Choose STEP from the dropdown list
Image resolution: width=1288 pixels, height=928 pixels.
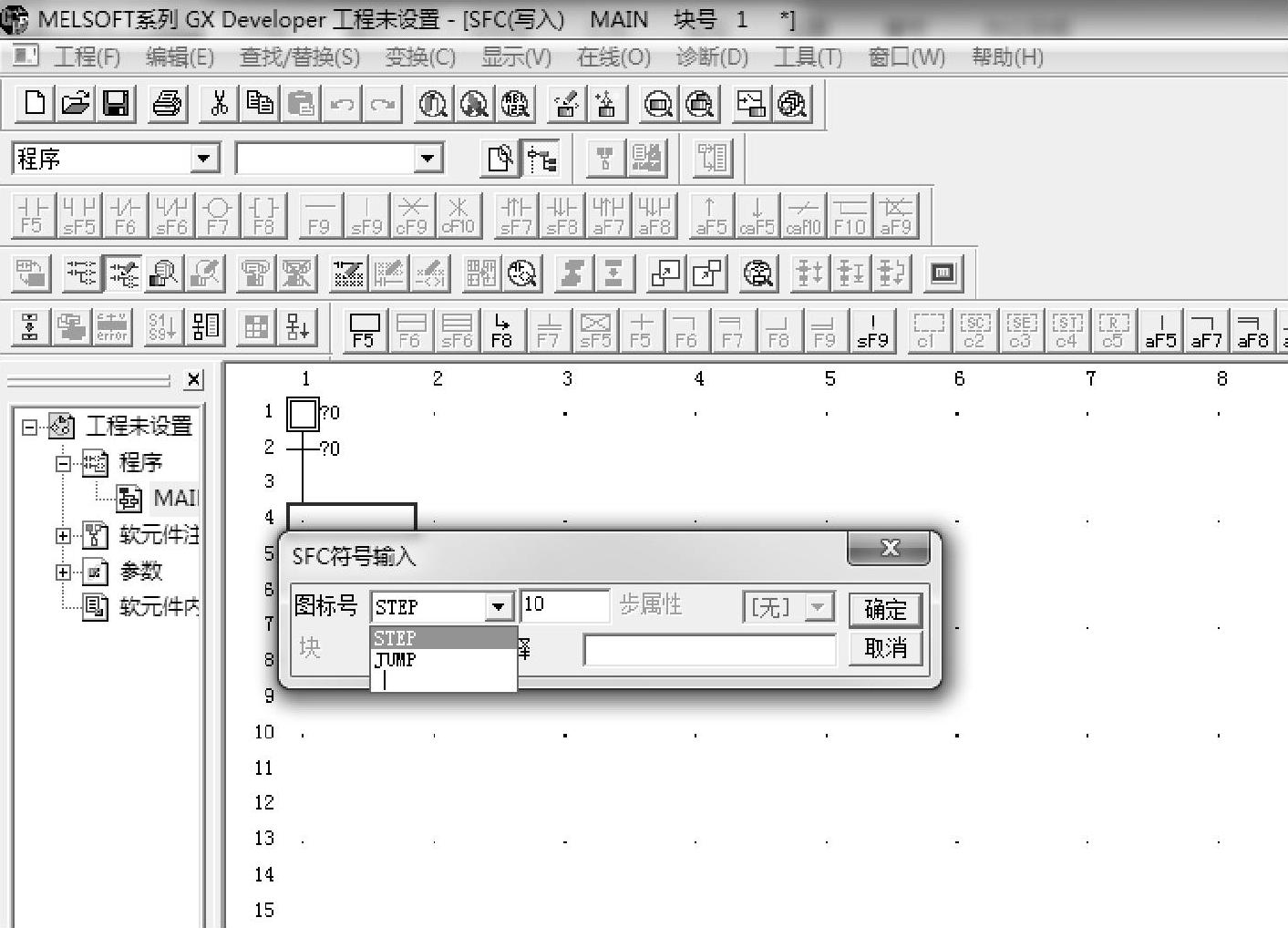(x=443, y=638)
